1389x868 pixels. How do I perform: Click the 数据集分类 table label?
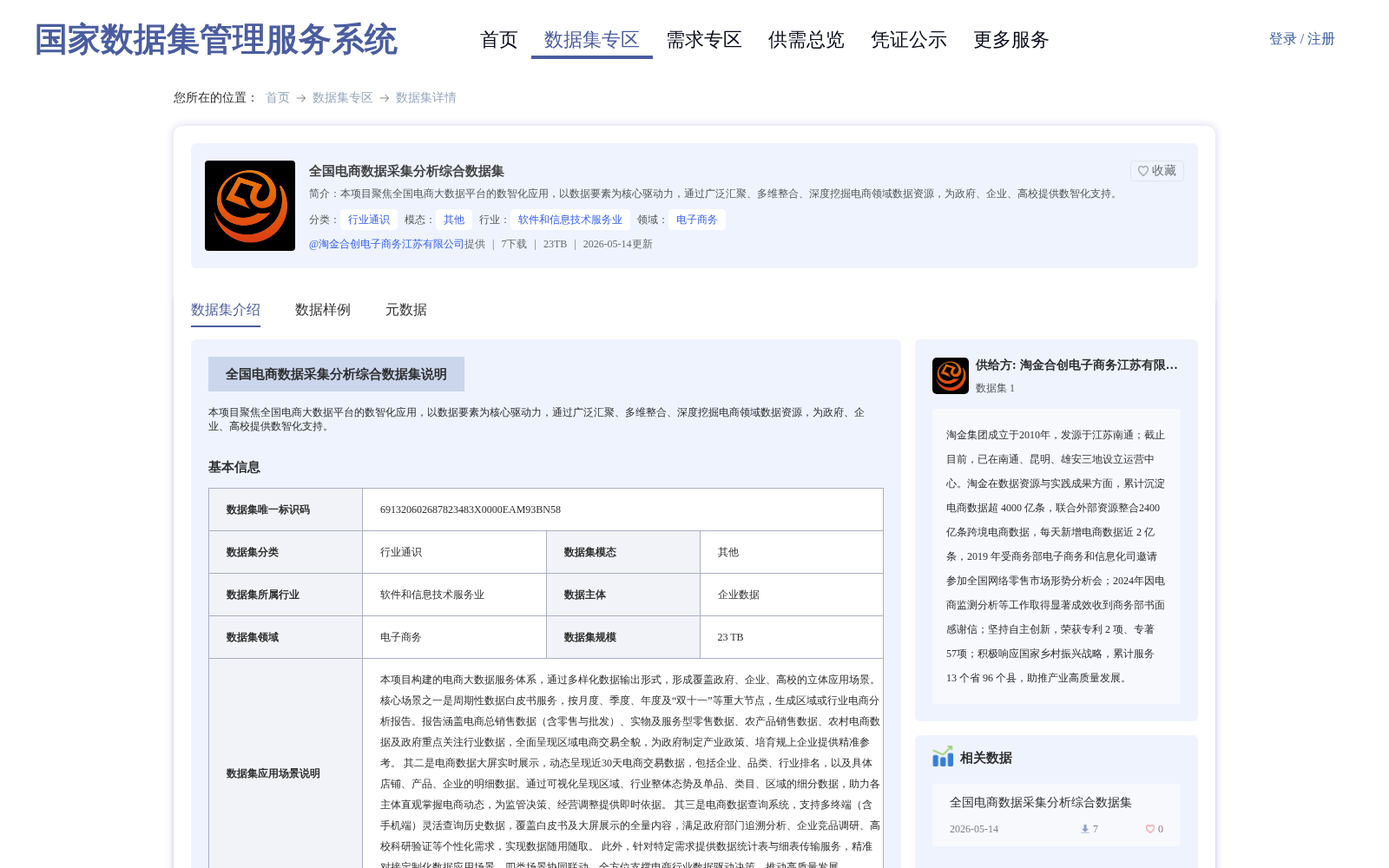tap(253, 552)
